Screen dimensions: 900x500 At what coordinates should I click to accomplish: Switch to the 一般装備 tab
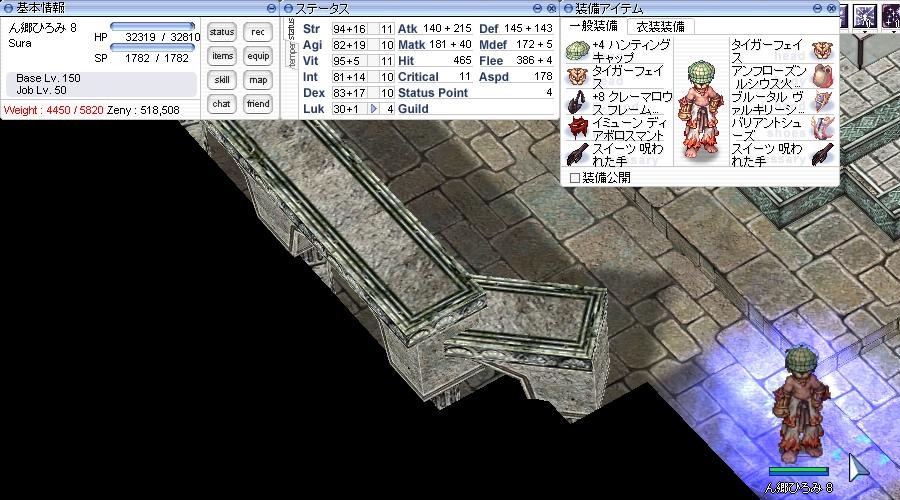(593, 26)
